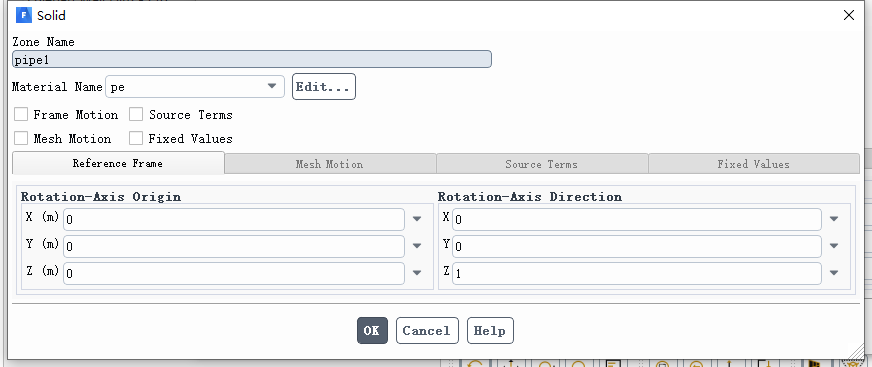Open the Material Name dropdown
872x367 pixels.
(x=195, y=86)
